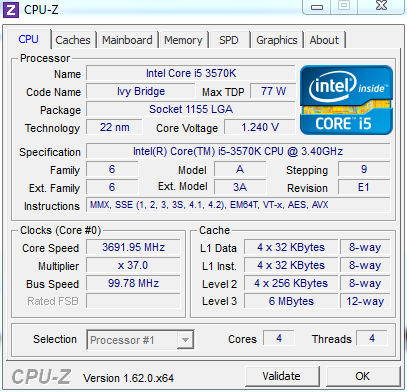The width and height of the screenshot is (407, 392).
Task: Click the Validate button
Action: pyautogui.click(x=281, y=376)
